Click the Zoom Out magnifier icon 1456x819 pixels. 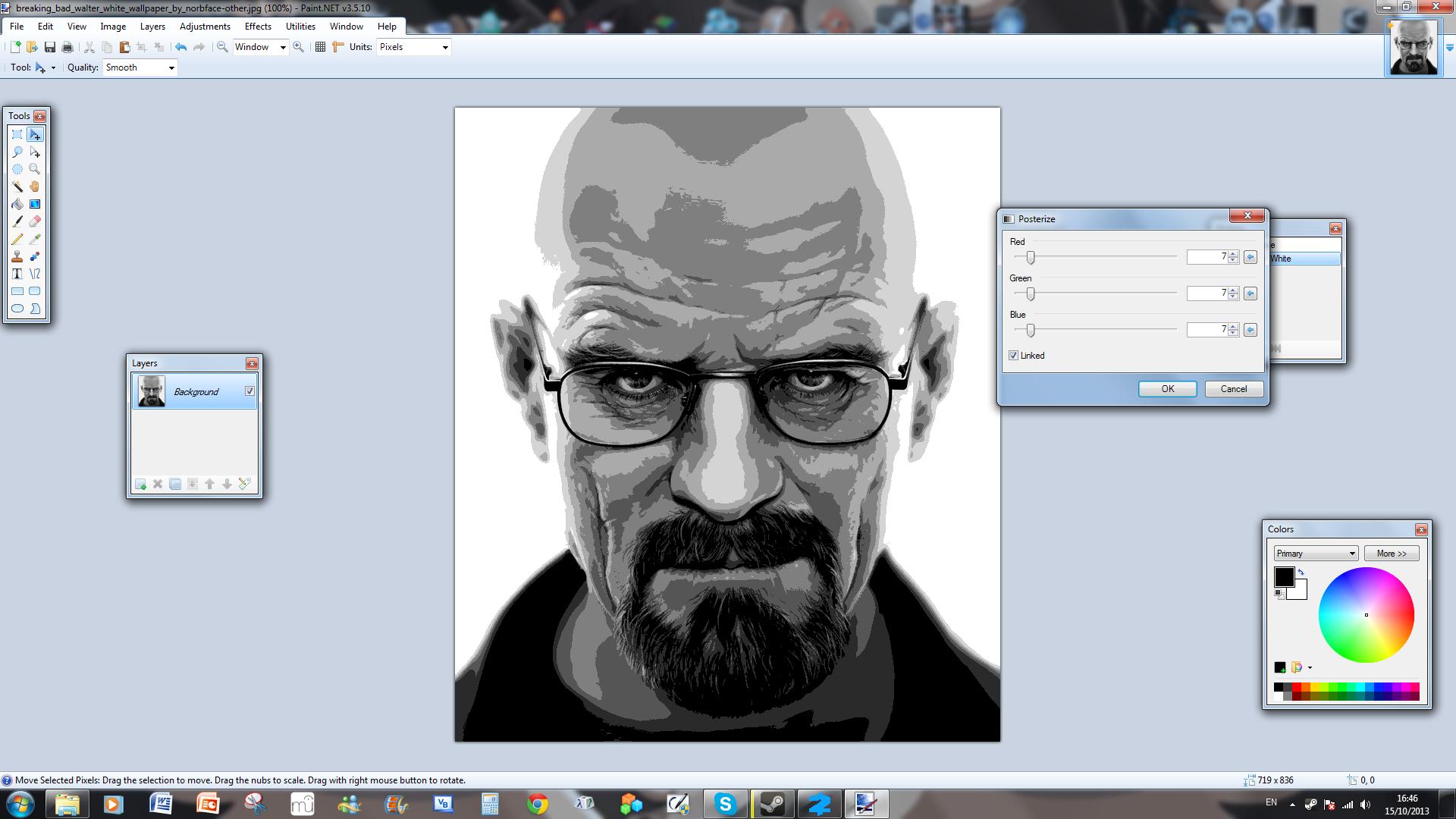(x=222, y=47)
